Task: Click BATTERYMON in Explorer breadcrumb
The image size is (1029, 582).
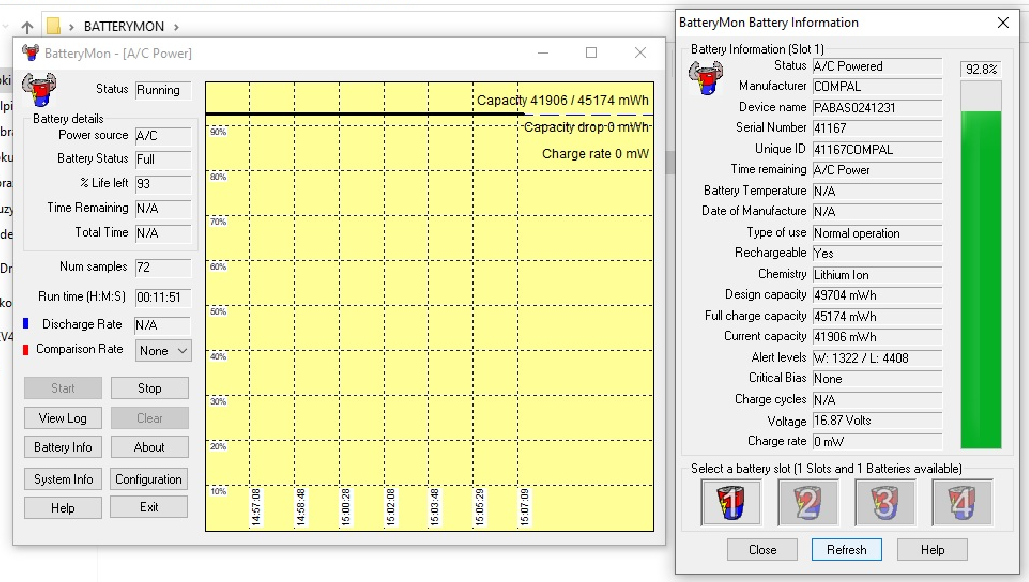Action: pyautogui.click(x=124, y=27)
